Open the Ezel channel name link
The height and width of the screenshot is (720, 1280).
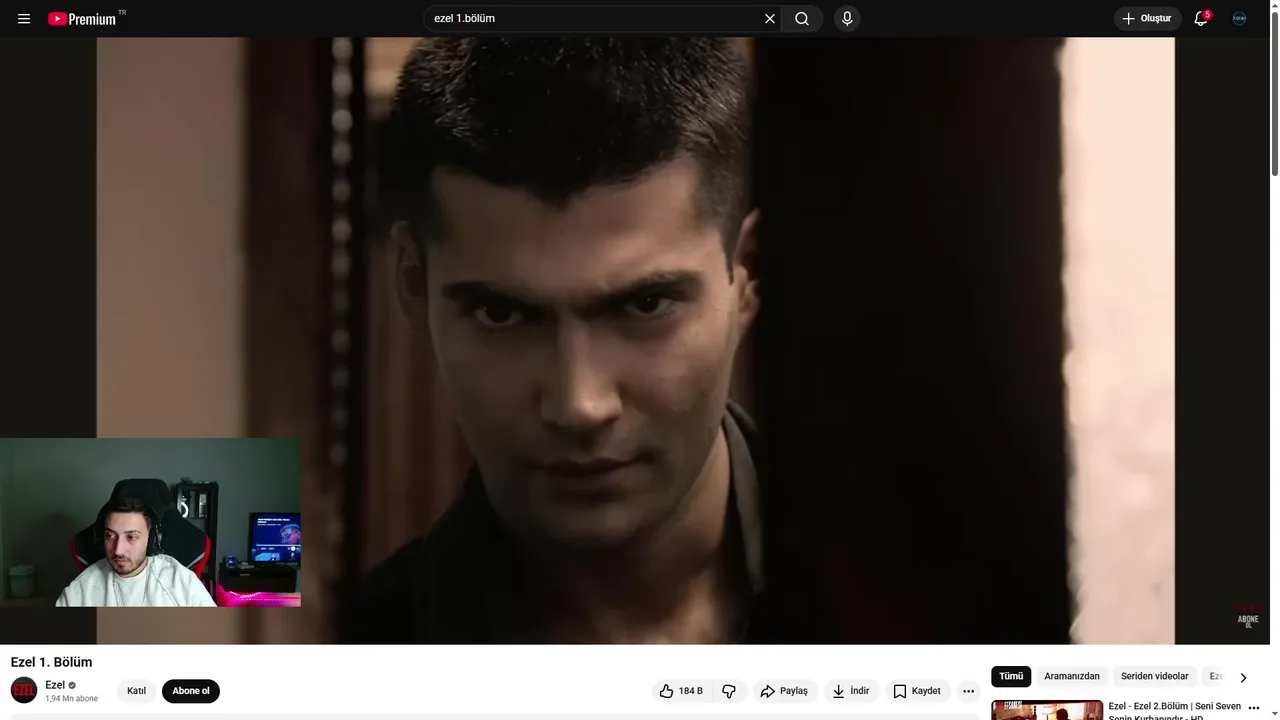click(x=55, y=685)
